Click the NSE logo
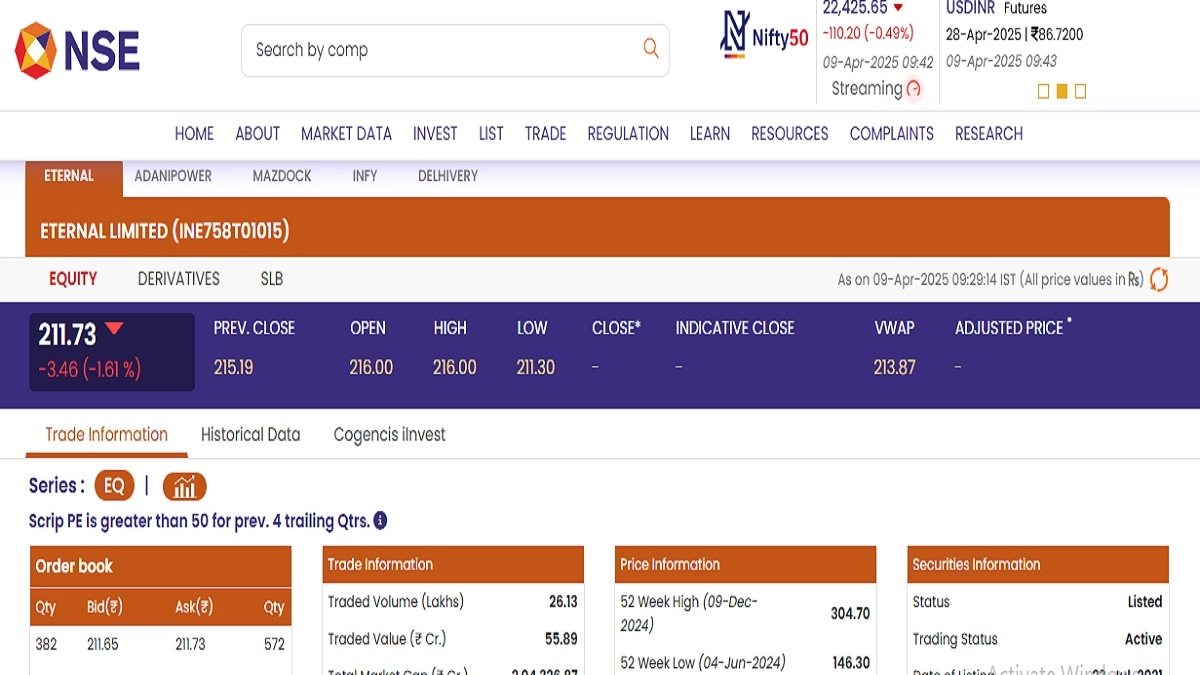Screen dimensions: 1200x675 coord(77,50)
